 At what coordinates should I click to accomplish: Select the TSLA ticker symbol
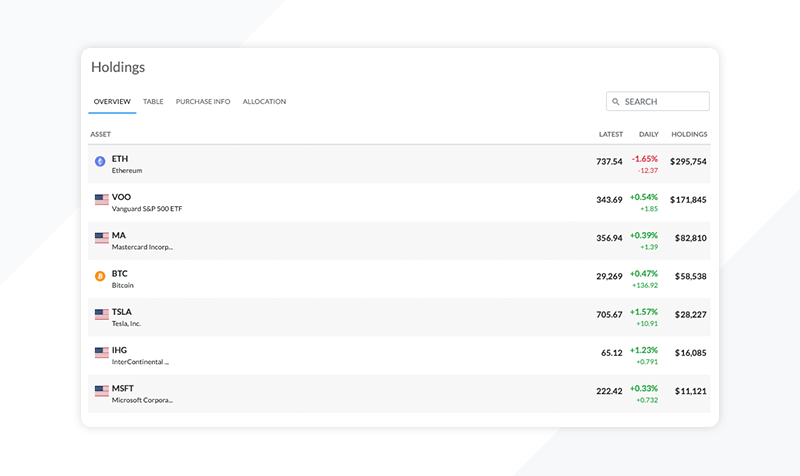122,312
